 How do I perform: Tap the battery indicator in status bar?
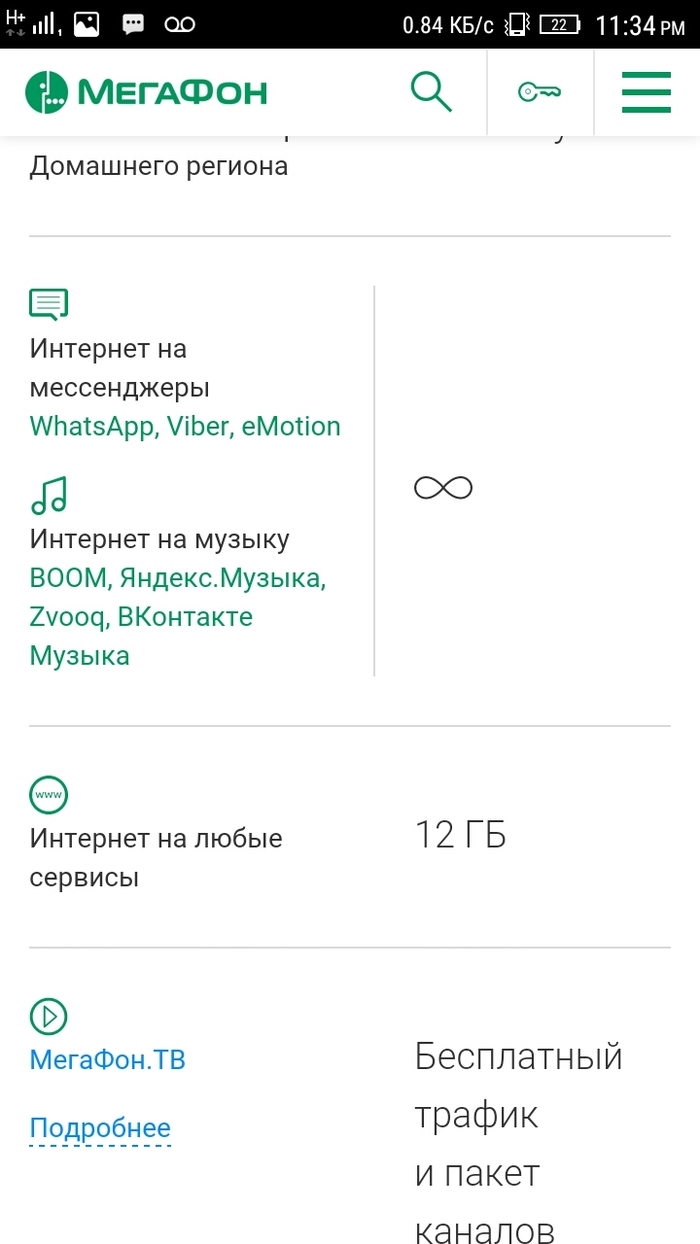[x=560, y=25]
